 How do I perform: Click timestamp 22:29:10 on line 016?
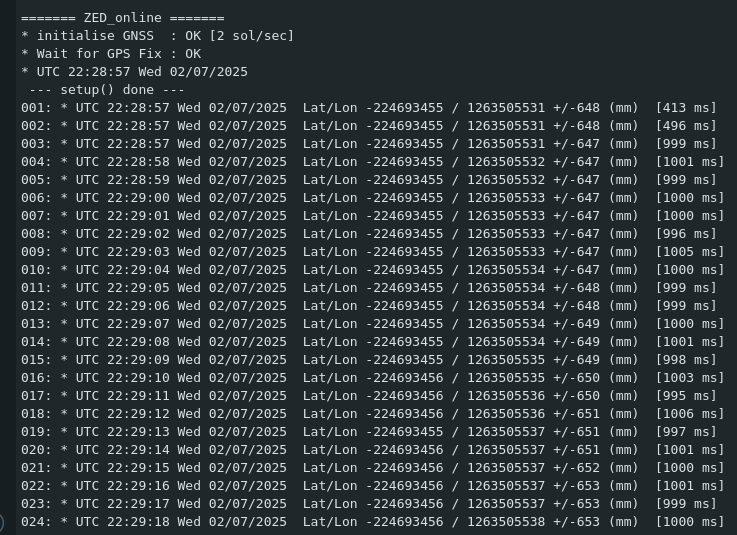[x=138, y=378]
